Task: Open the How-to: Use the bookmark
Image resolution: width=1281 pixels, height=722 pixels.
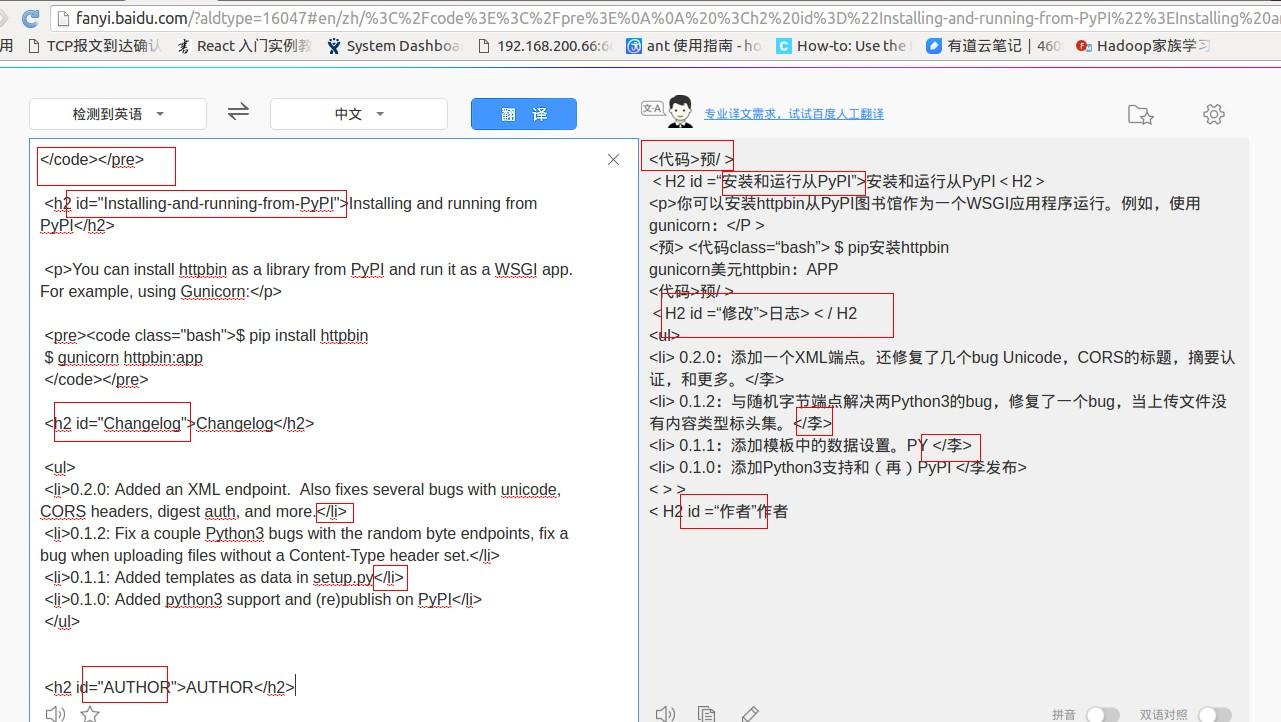Action: click(x=843, y=46)
